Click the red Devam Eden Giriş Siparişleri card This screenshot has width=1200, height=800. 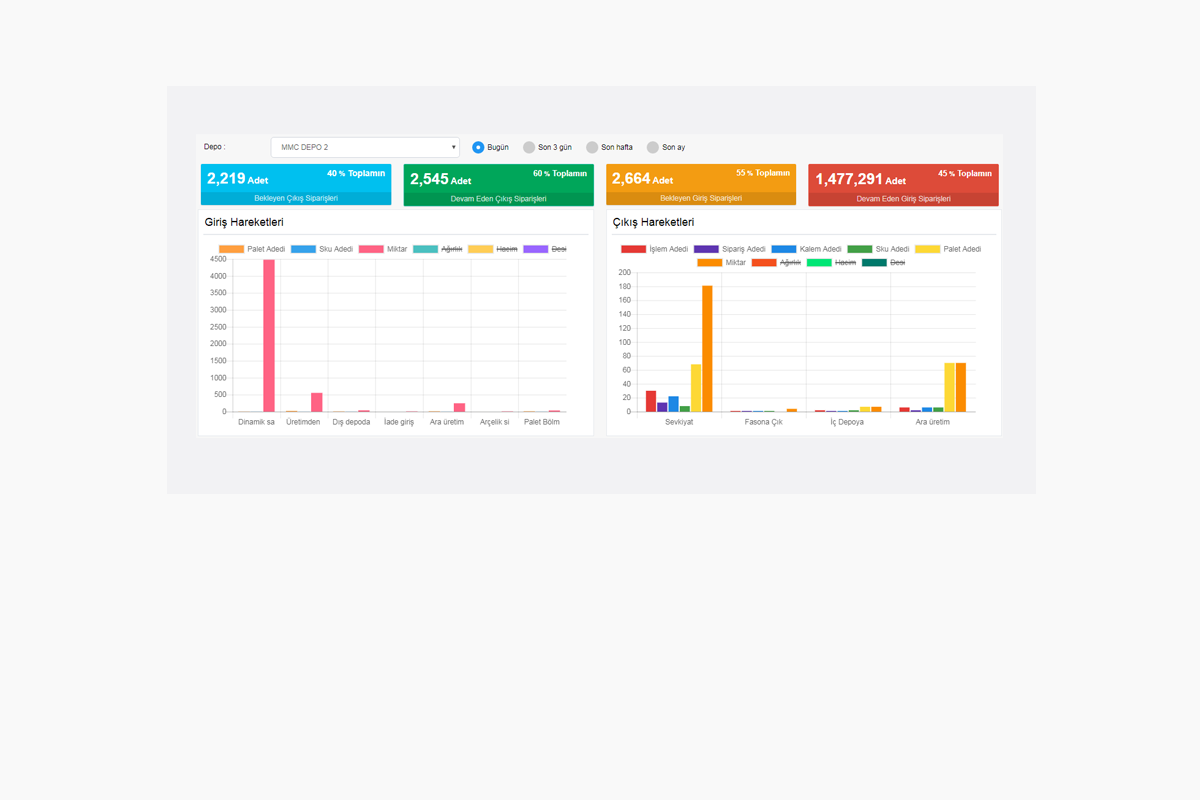(903, 185)
